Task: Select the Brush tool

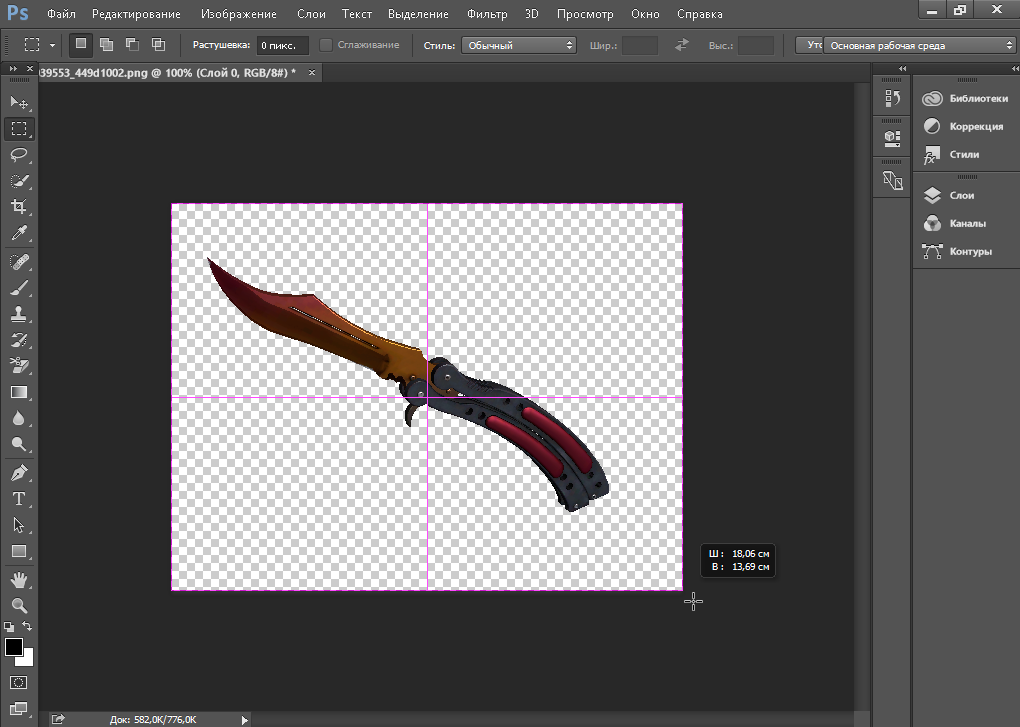Action: click(x=19, y=287)
